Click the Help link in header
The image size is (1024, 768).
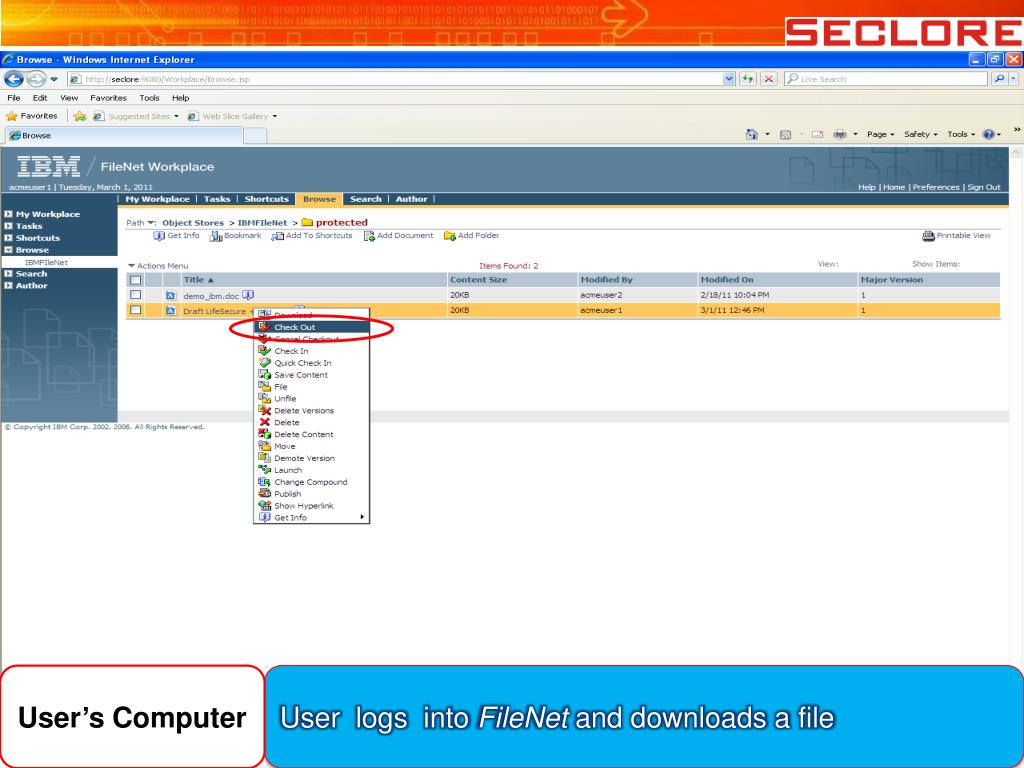pos(867,187)
